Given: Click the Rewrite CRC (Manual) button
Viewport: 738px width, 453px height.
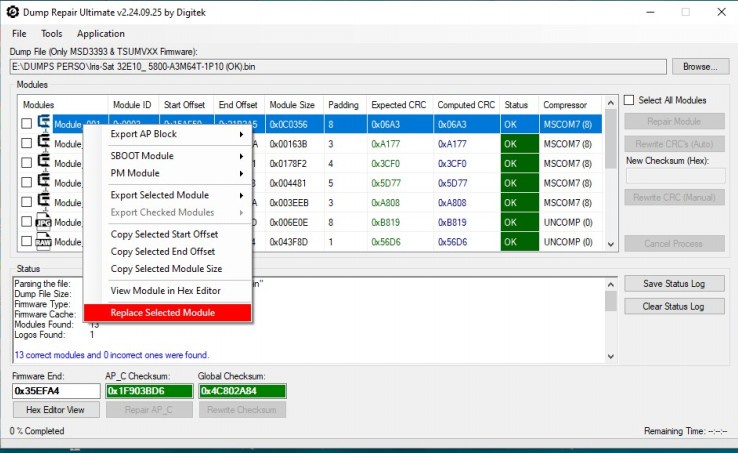Looking at the screenshot, I should 674,197.
